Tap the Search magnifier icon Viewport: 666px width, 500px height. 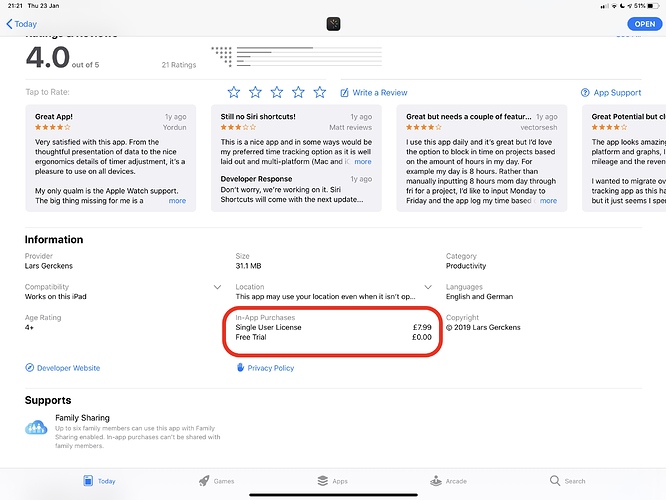[555, 481]
